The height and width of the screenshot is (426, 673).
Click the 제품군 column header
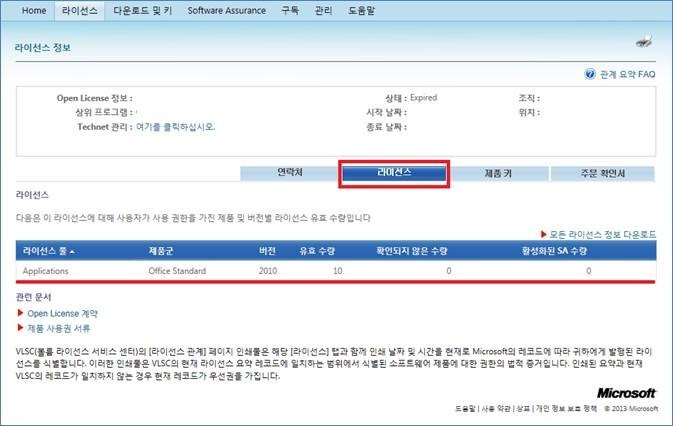coord(161,251)
